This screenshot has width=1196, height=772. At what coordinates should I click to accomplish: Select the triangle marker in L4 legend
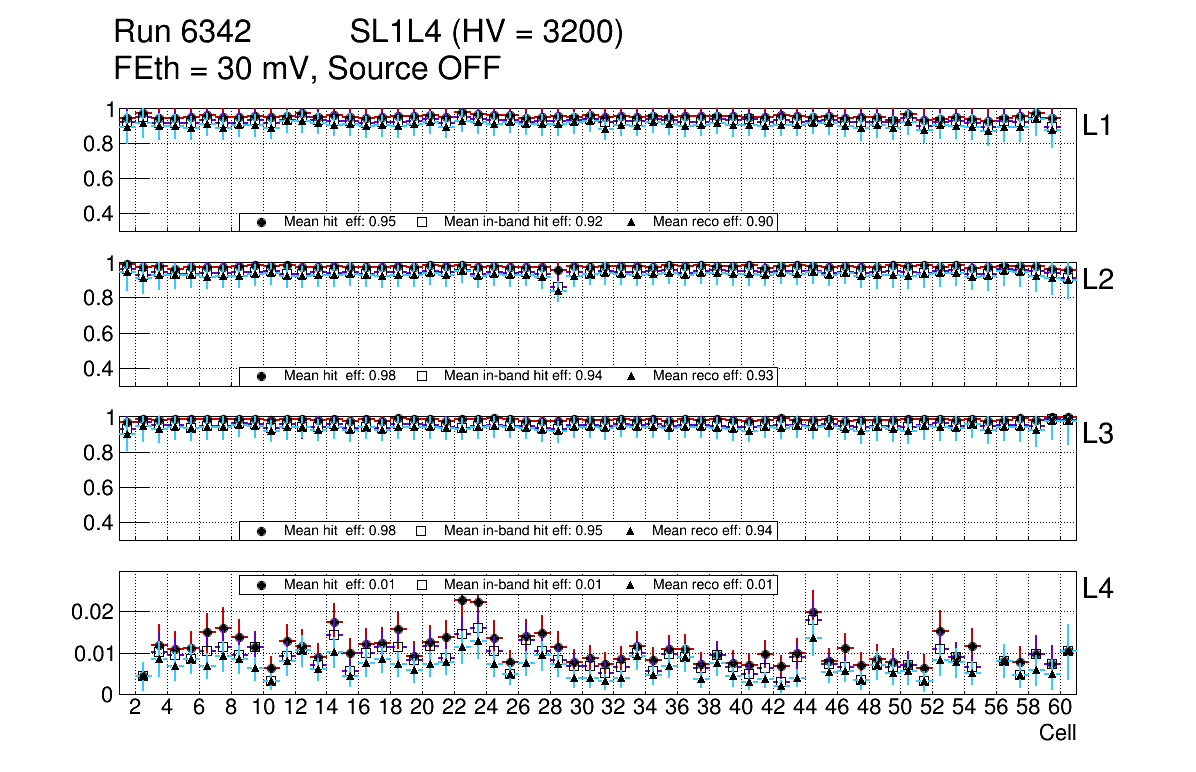coord(631,584)
